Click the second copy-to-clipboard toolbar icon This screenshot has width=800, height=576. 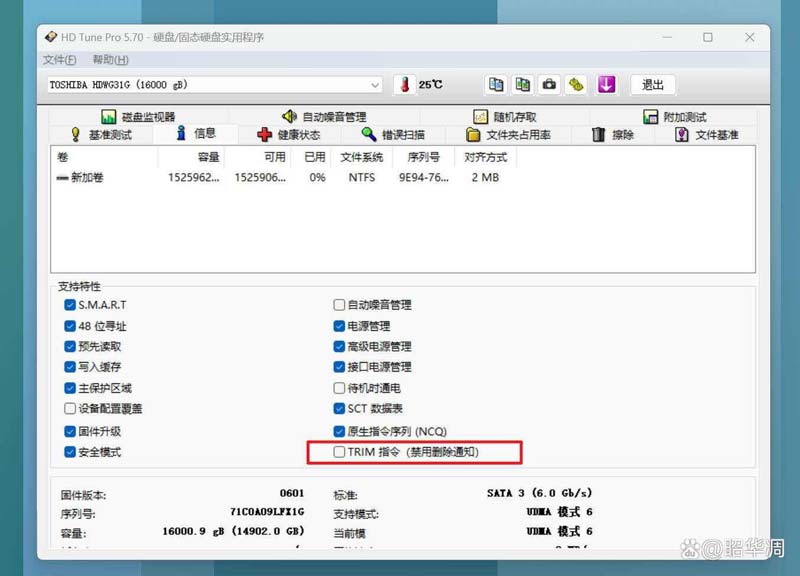pos(521,84)
